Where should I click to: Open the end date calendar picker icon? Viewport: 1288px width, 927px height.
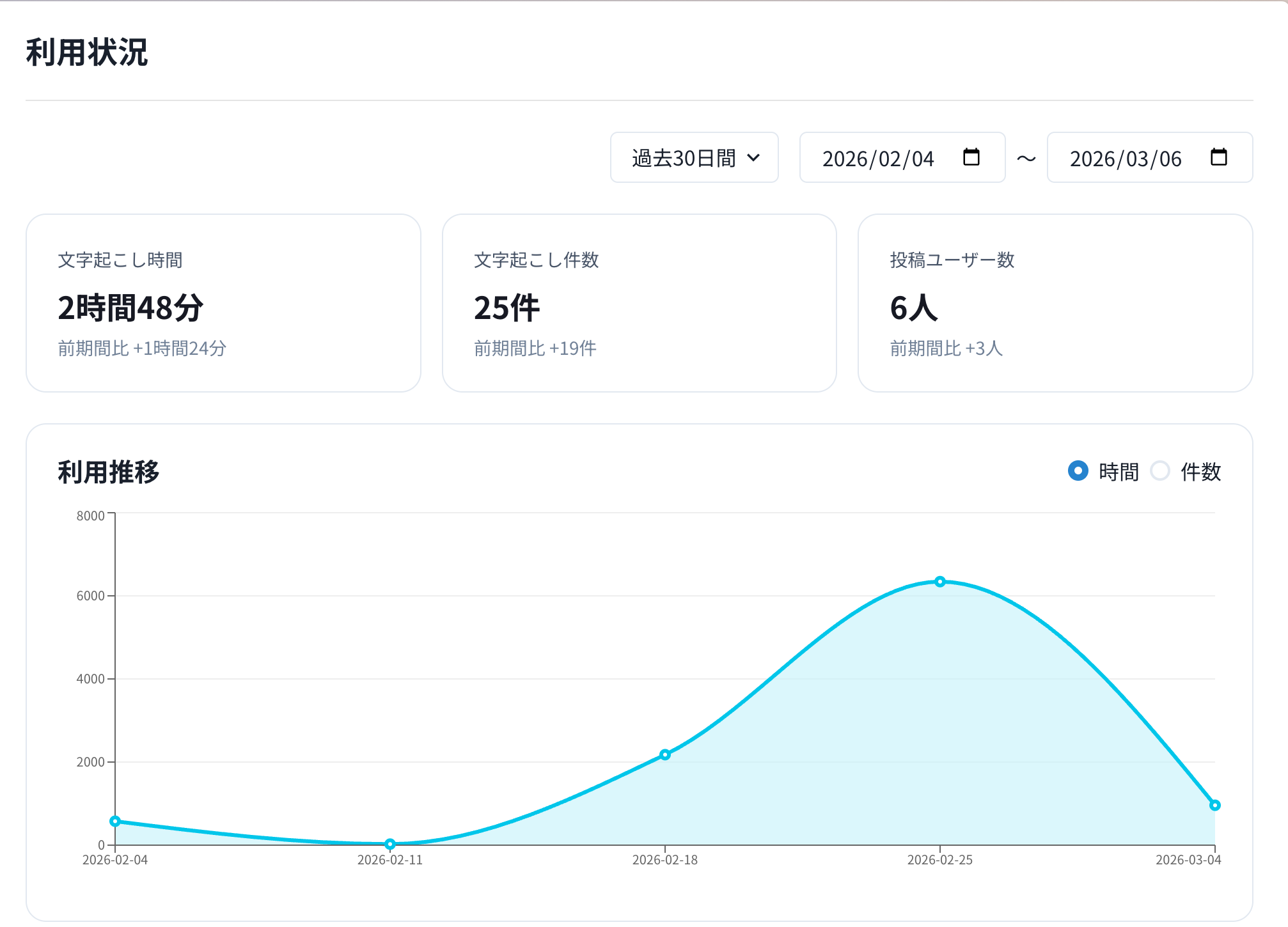pyautogui.click(x=1220, y=158)
